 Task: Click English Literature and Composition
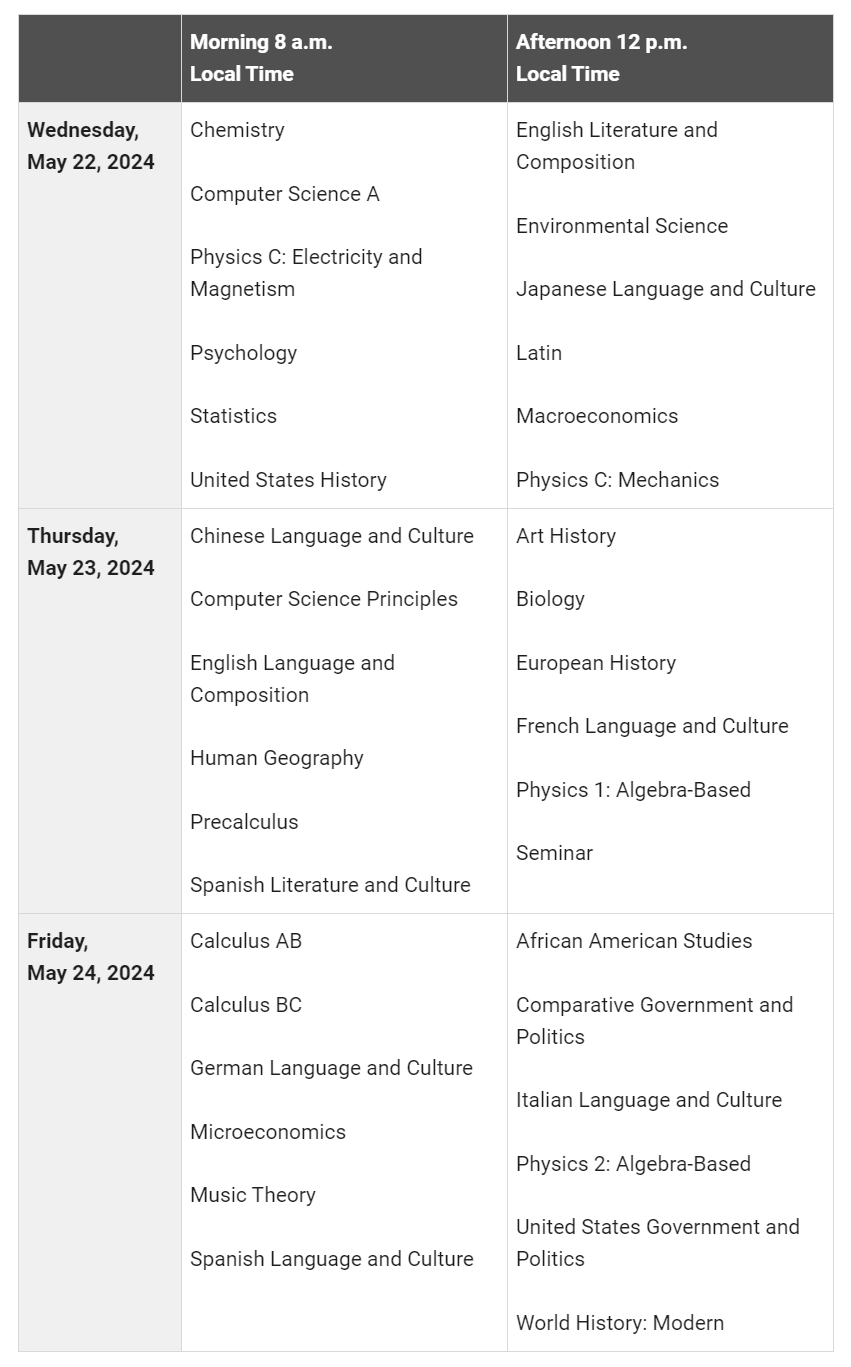click(x=616, y=146)
